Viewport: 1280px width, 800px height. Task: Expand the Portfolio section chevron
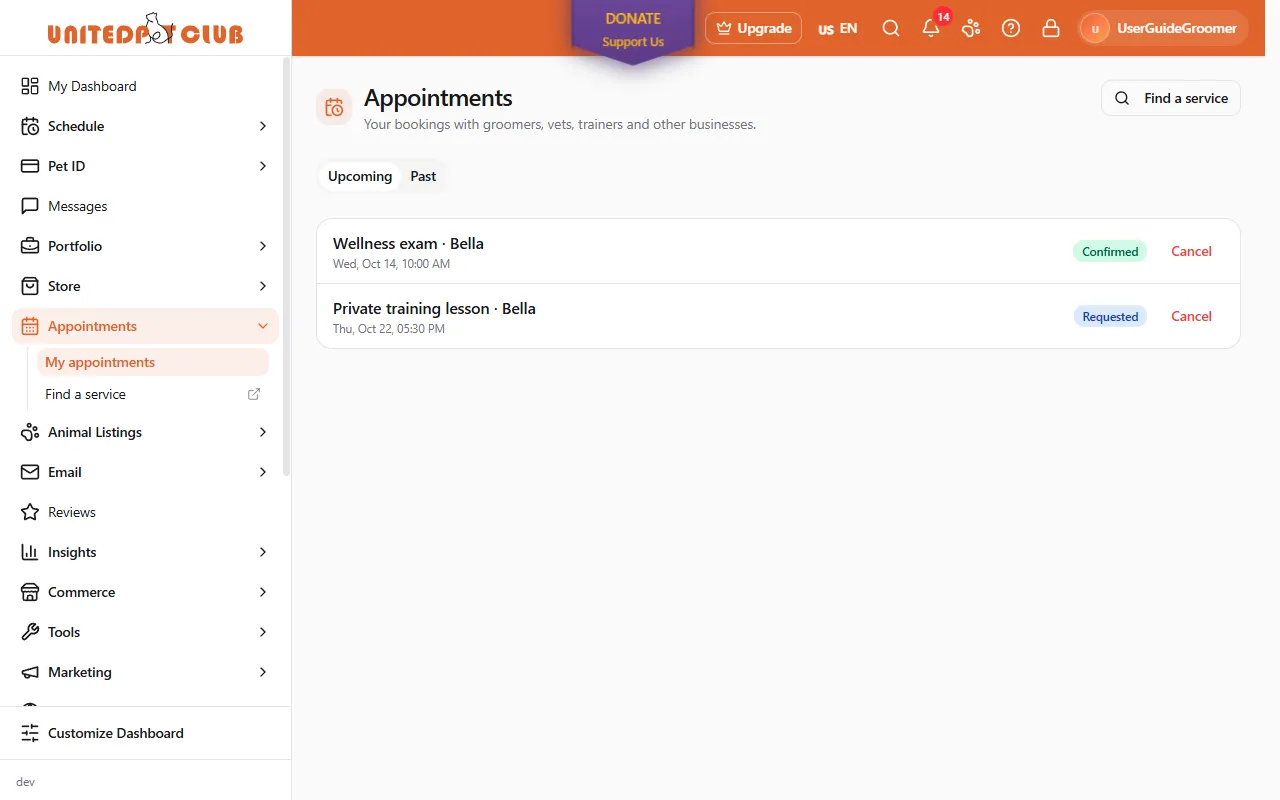click(x=263, y=246)
